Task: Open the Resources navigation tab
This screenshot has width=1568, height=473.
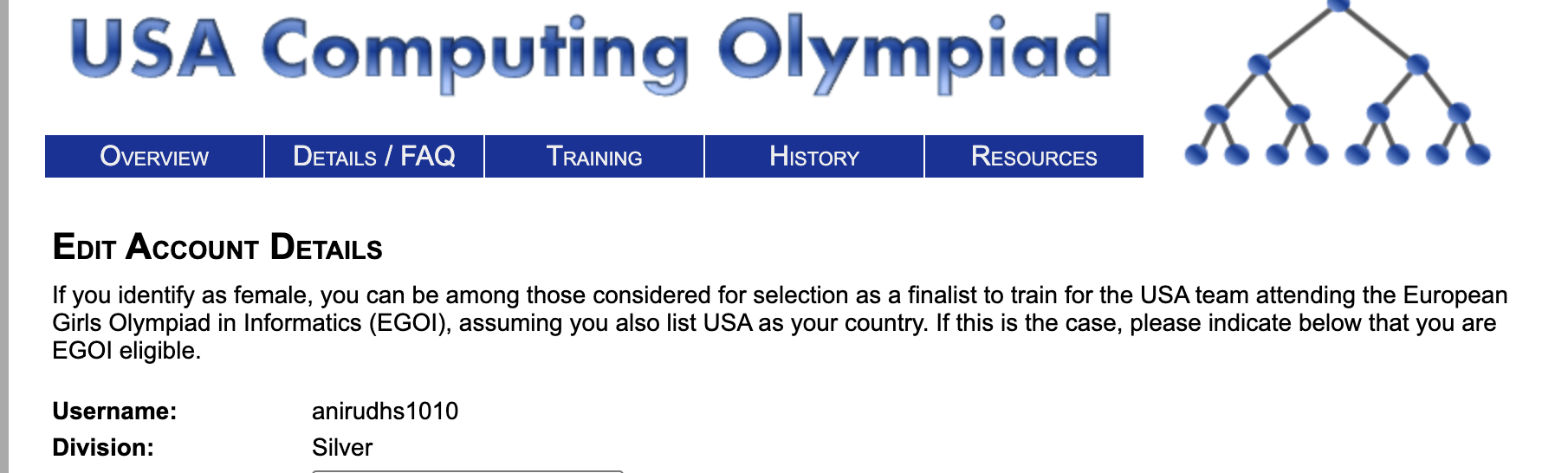Action: [x=1034, y=157]
